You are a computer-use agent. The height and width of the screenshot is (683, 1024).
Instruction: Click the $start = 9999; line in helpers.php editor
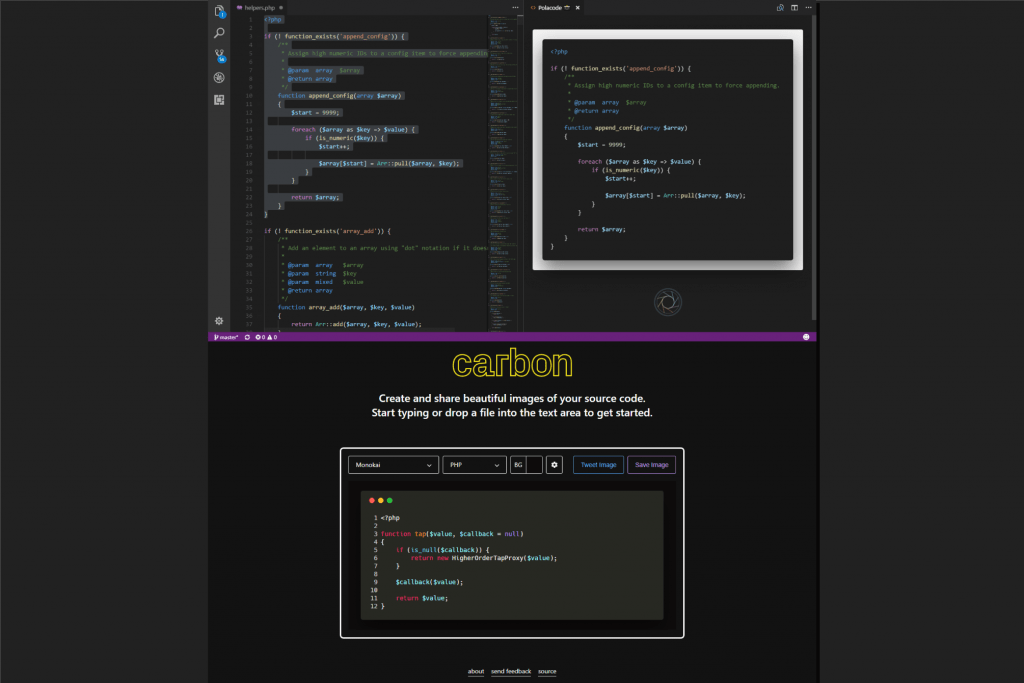click(x=315, y=113)
